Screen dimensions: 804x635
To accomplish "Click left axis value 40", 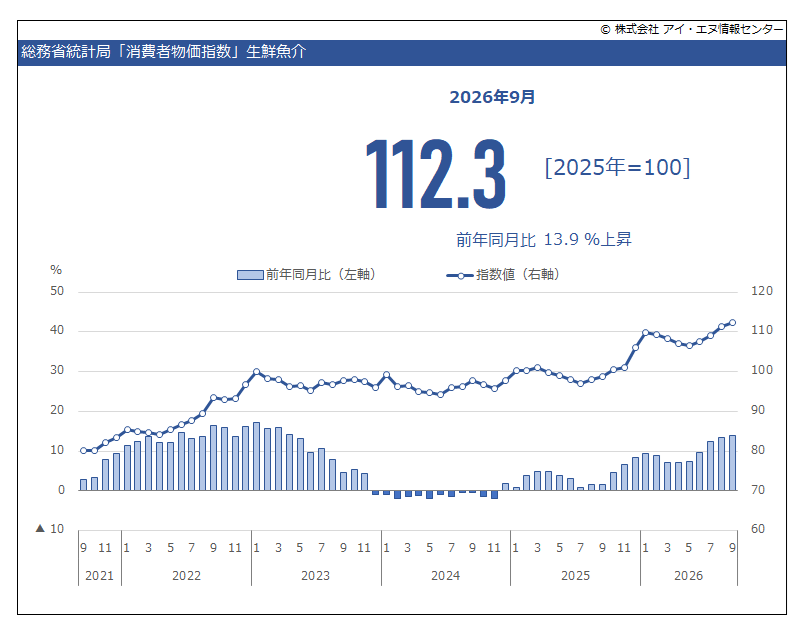I will tap(57, 330).
